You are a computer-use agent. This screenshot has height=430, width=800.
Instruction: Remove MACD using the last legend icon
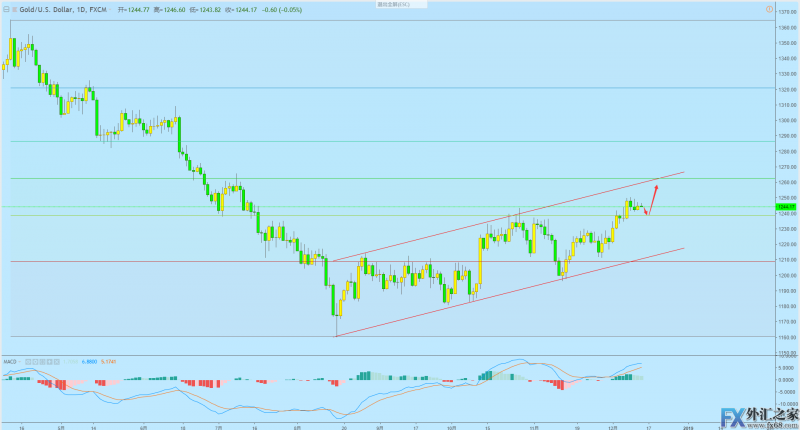coord(55,360)
